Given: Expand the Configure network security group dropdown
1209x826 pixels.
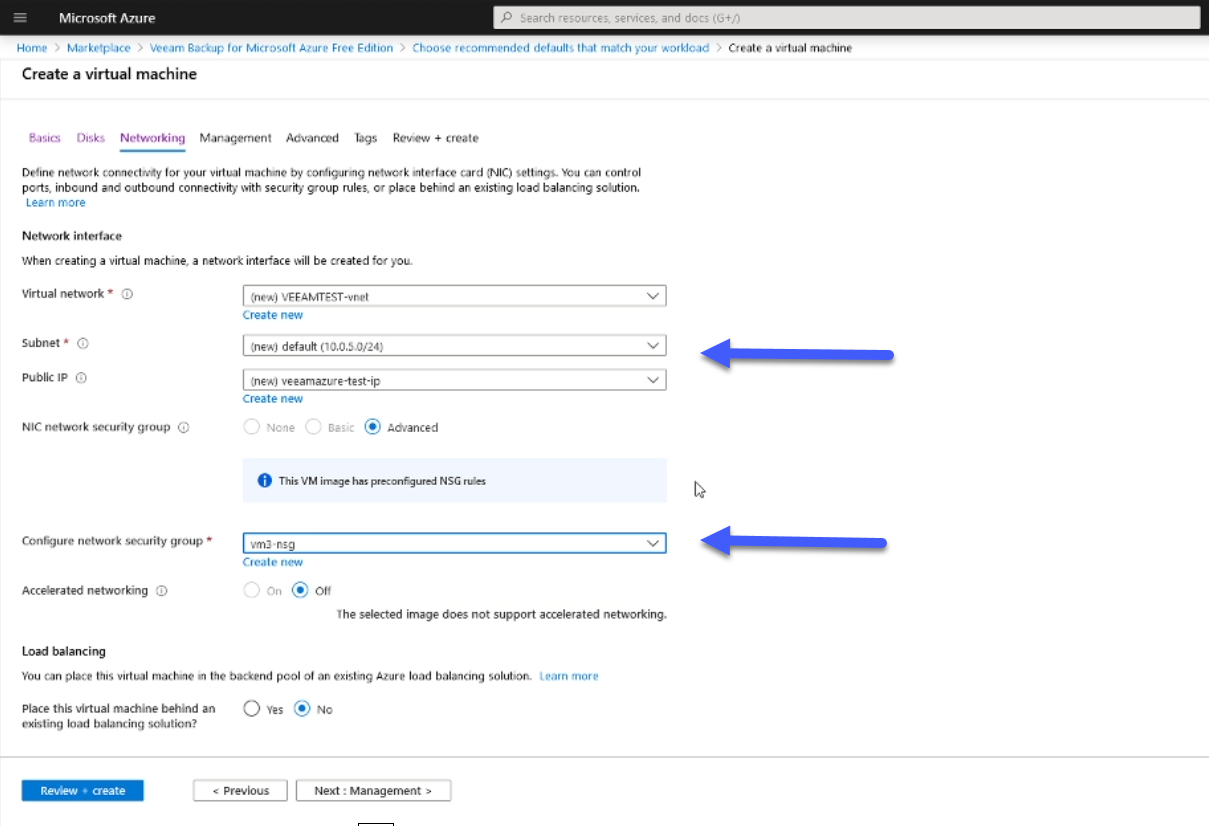Looking at the screenshot, I should 454,543.
